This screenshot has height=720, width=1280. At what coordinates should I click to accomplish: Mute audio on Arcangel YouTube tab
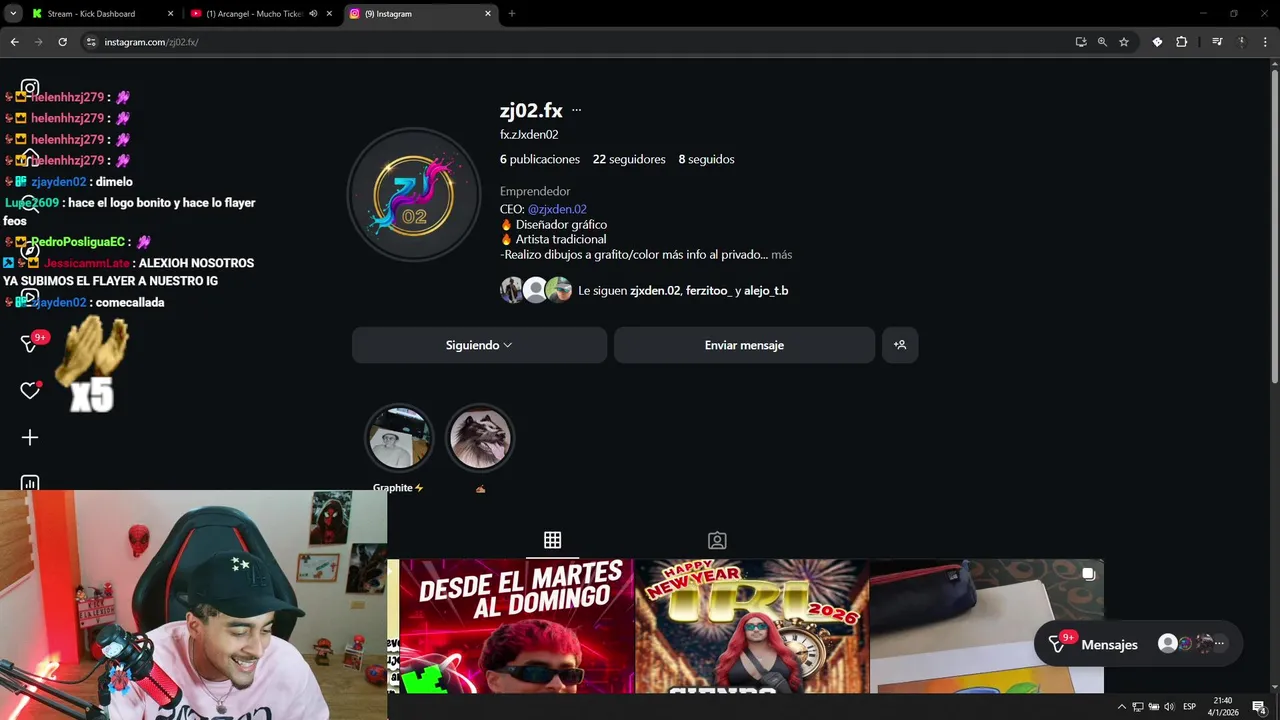[313, 14]
